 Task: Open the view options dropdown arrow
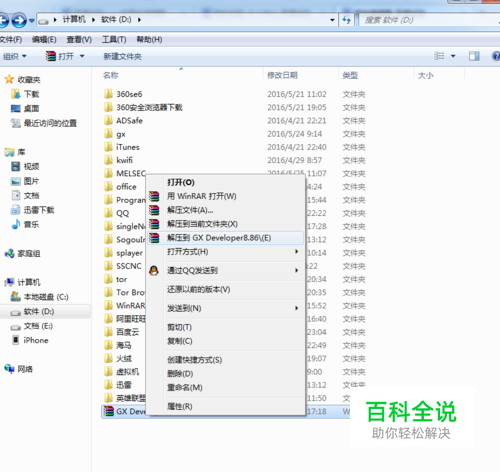pyautogui.click(x=453, y=56)
